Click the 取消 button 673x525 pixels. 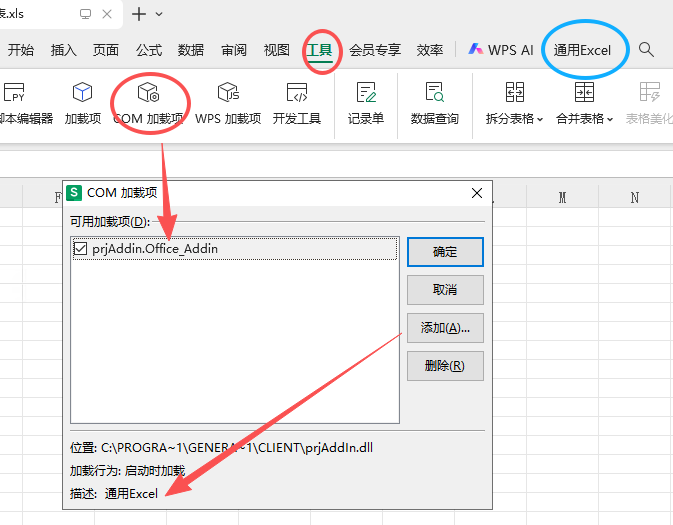click(445, 290)
